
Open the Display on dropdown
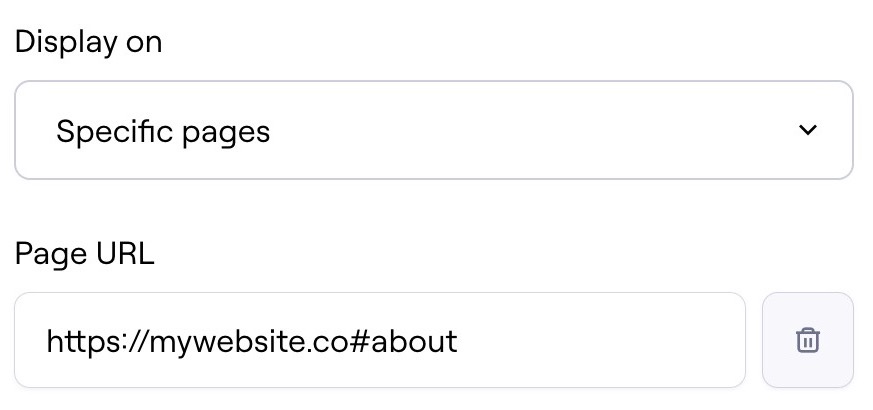coord(433,131)
